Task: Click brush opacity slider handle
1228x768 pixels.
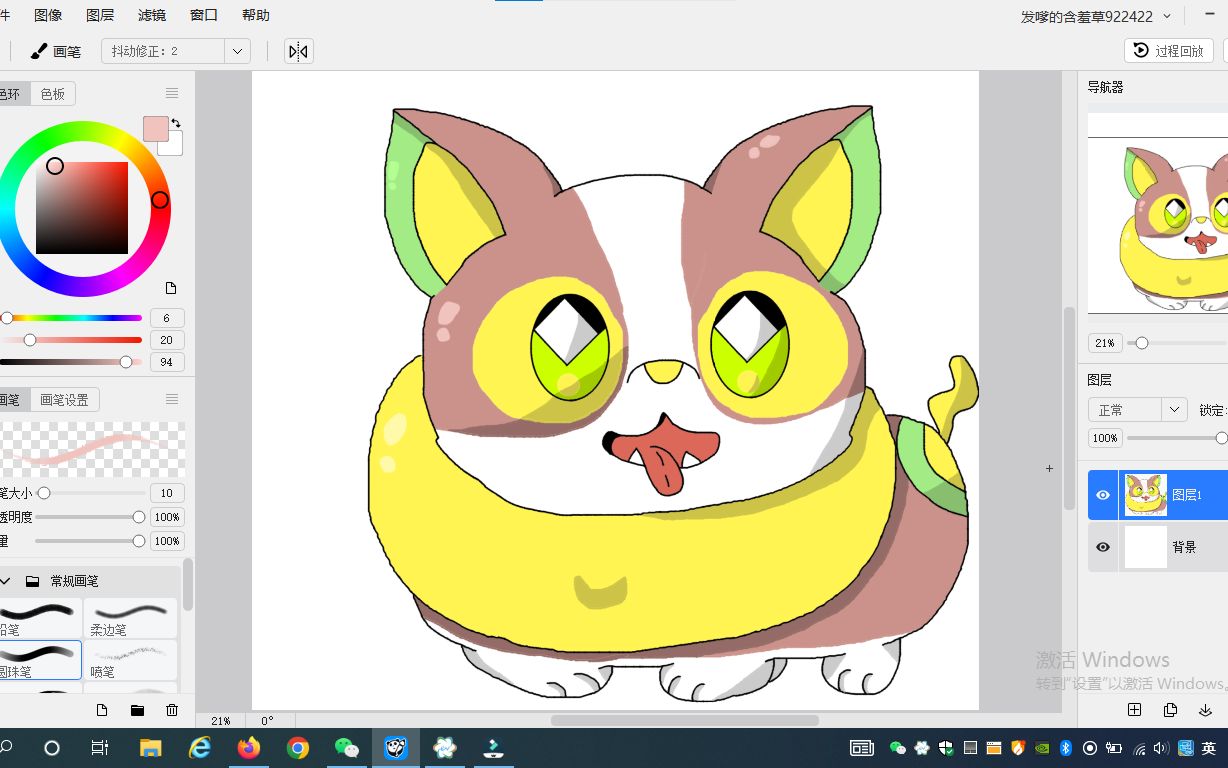Action: [x=139, y=517]
